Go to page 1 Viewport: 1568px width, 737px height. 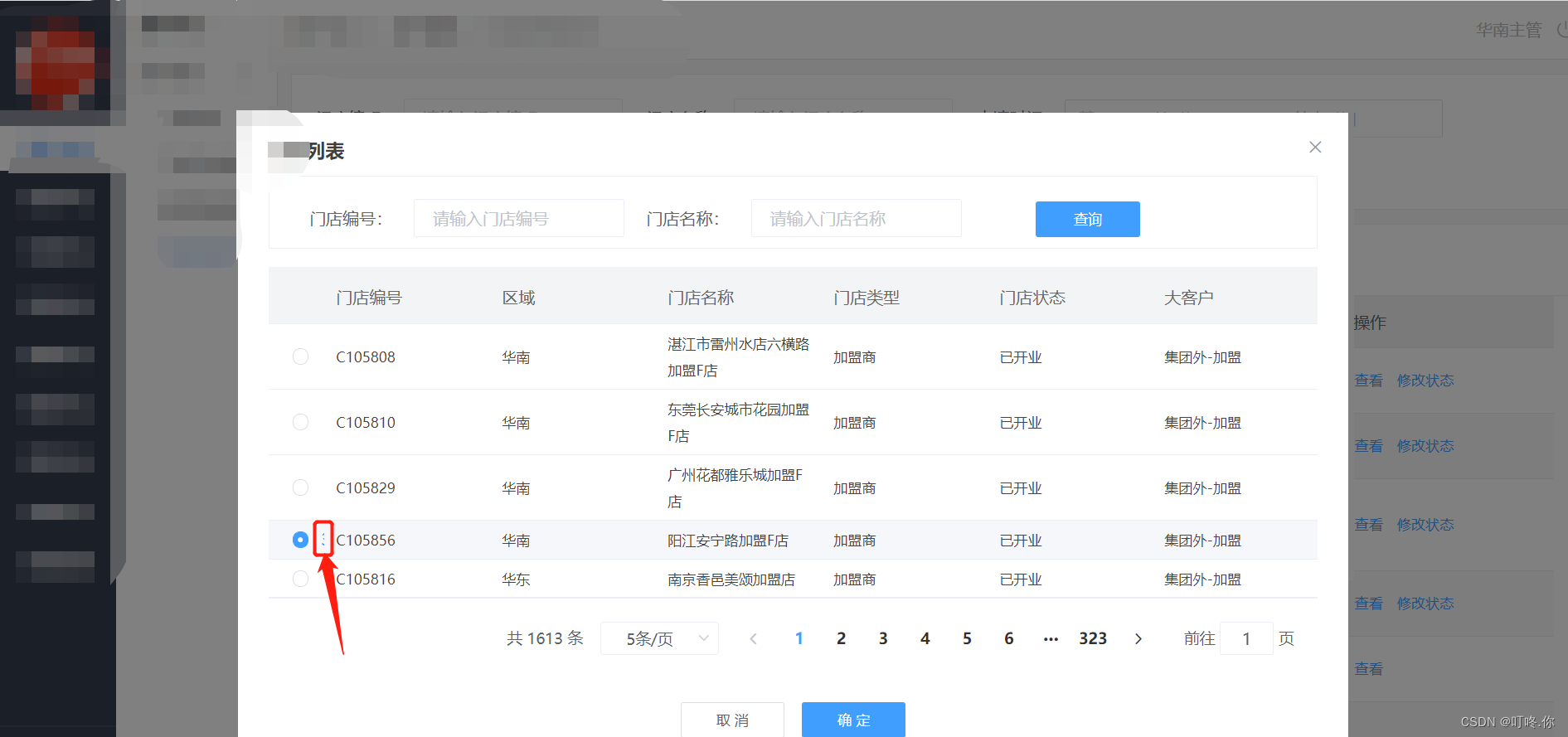click(799, 638)
